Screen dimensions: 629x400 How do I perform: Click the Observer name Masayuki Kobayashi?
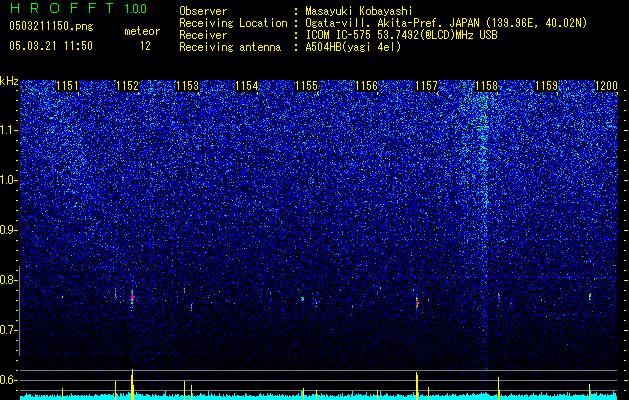click(359, 11)
